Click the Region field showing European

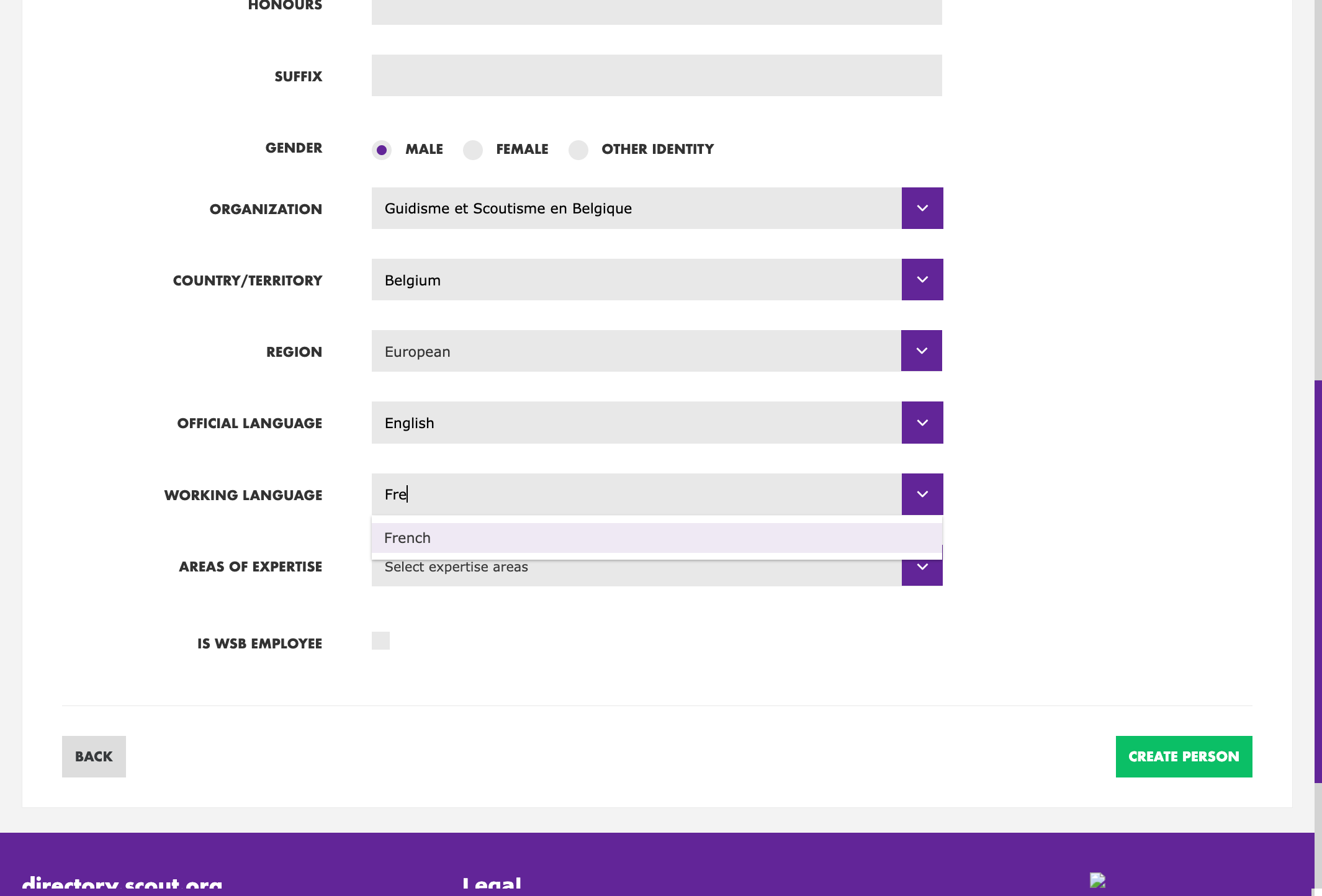click(636, 351)
